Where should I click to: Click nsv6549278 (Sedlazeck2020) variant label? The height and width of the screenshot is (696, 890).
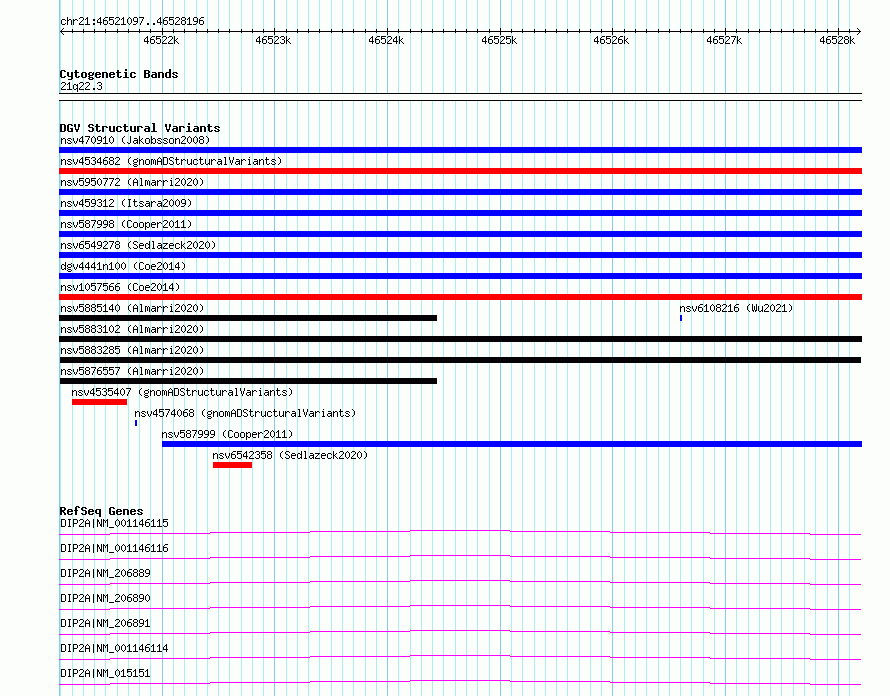(138, 245)
